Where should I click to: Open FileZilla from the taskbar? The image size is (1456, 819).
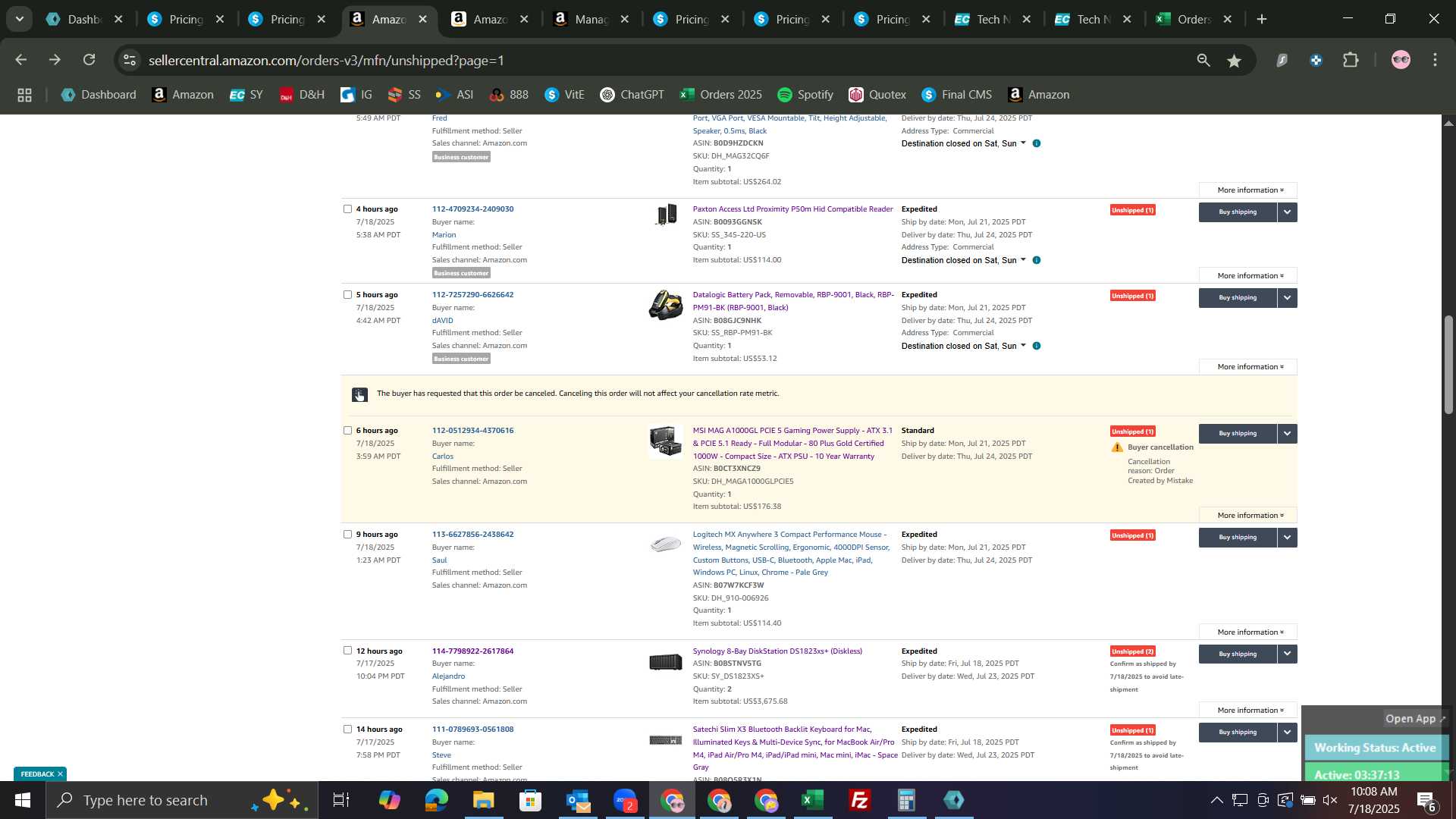point(860,800)
